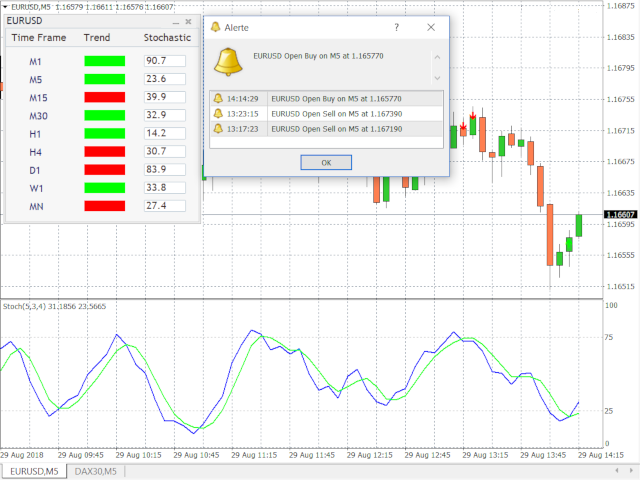Click the Time Frame column header
640x480 pixels.
coord(39,38)
